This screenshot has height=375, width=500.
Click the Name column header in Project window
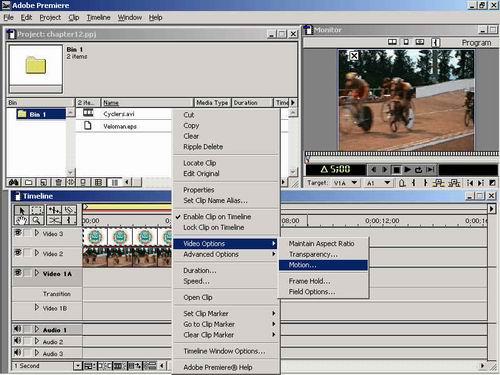pyautogui.click(x=147, y=103)
